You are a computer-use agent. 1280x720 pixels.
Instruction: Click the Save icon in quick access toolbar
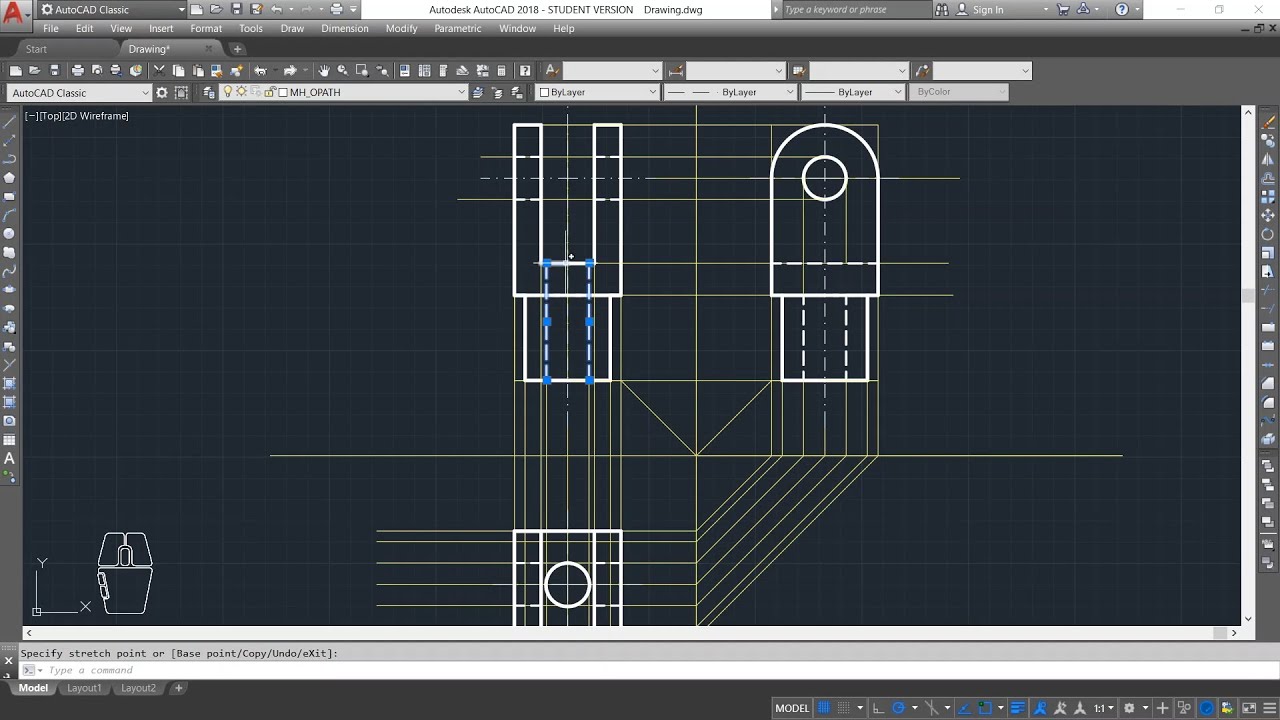(x=236, y=9)
